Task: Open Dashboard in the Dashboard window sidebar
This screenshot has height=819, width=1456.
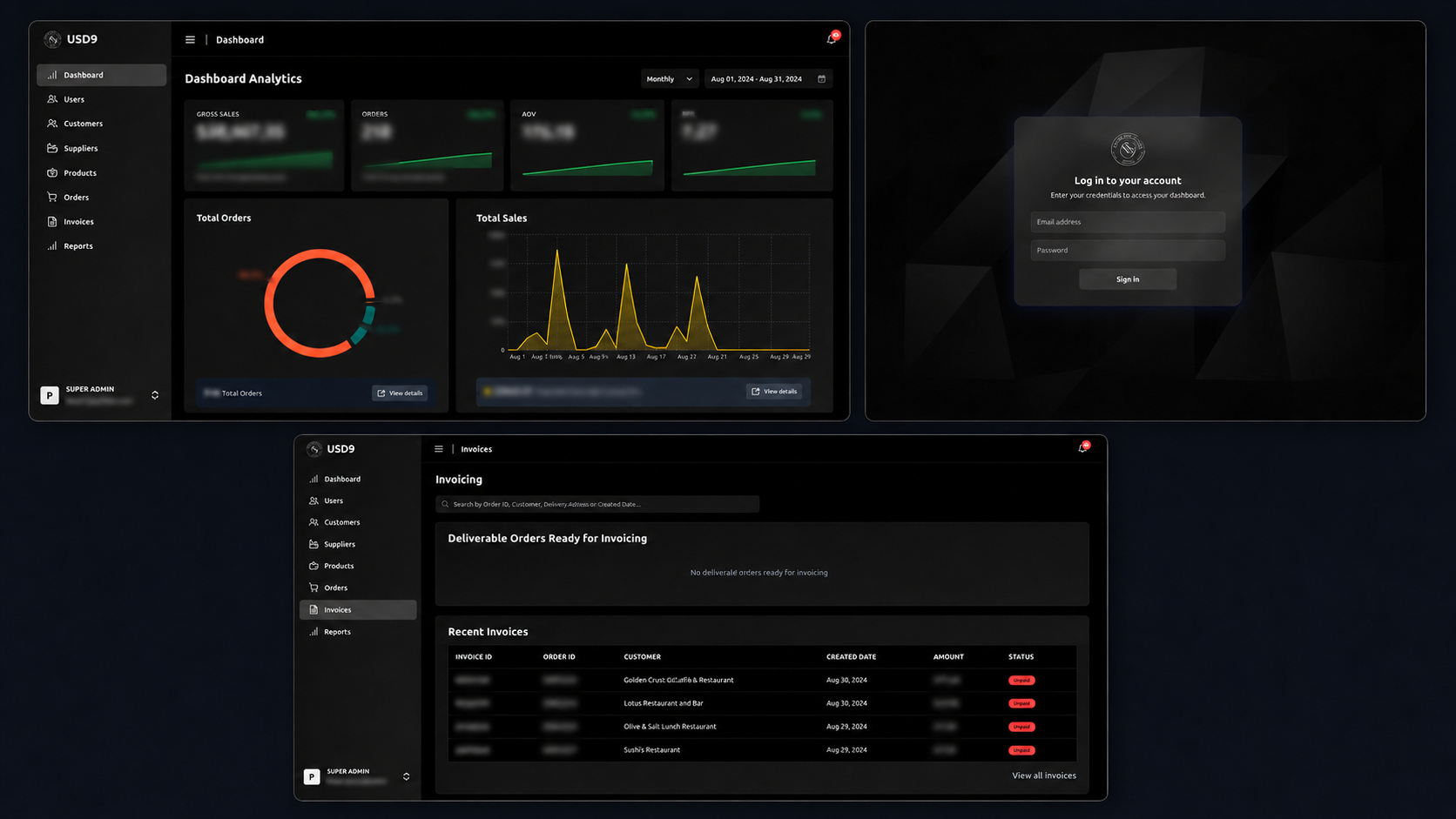Action: coord(101,75)
